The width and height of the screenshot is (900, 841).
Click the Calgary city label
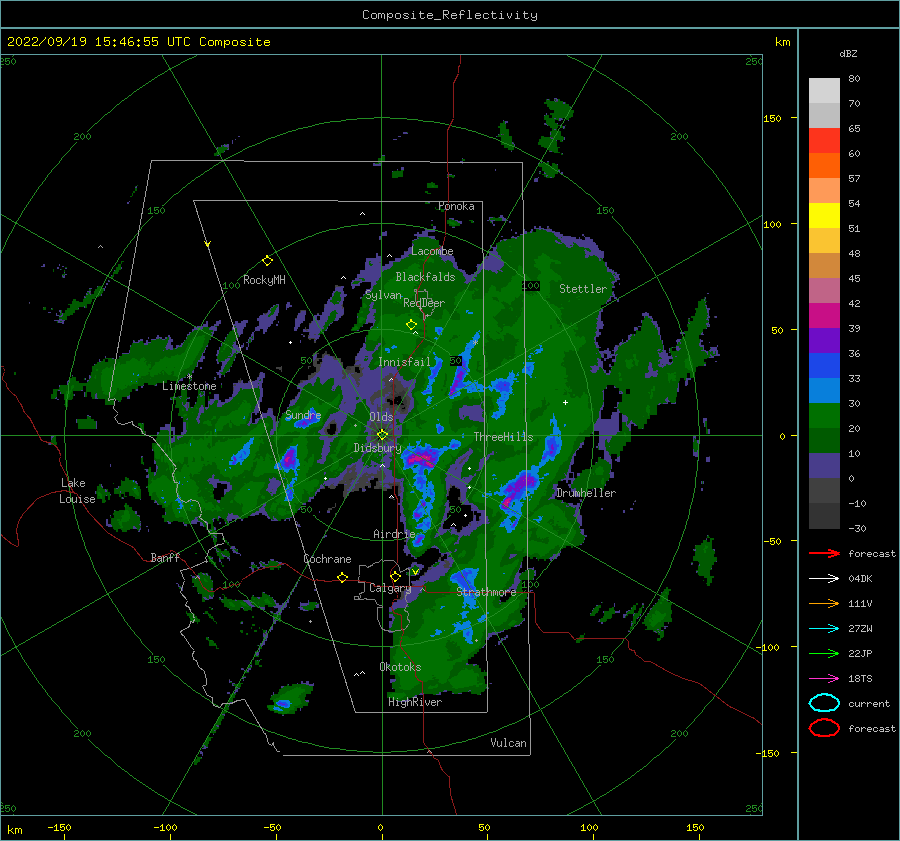390,588
